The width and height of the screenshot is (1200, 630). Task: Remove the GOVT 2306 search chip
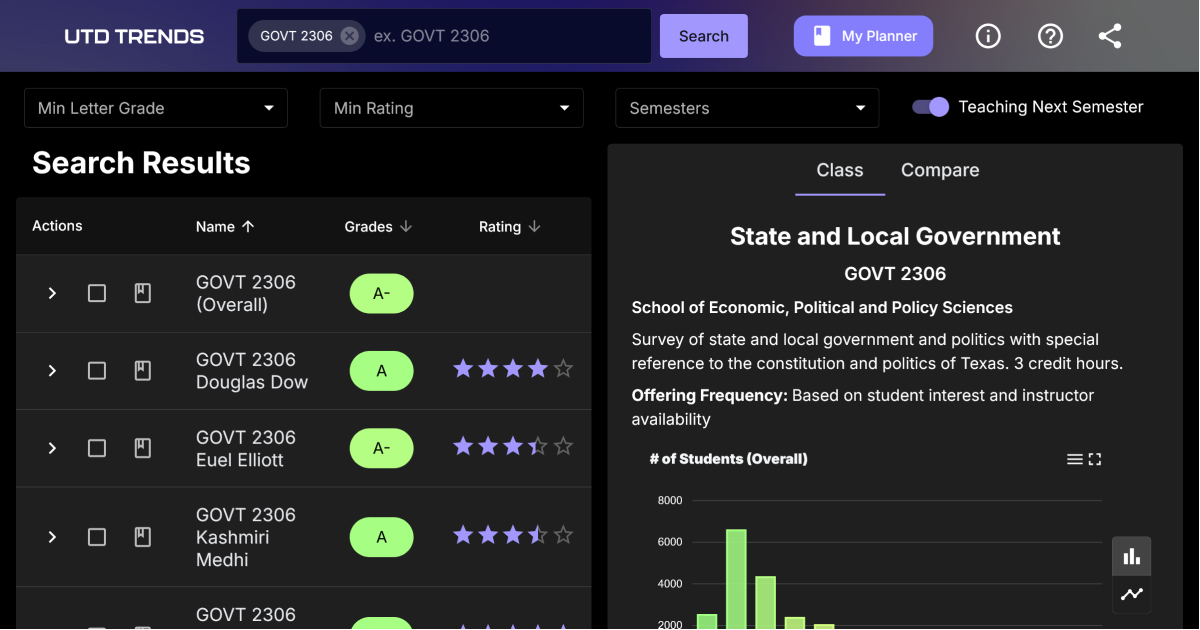click(x=349, y=36)
